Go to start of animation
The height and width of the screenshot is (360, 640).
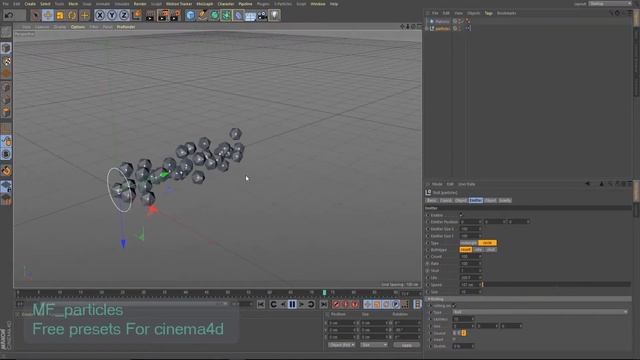pos(261,304)
